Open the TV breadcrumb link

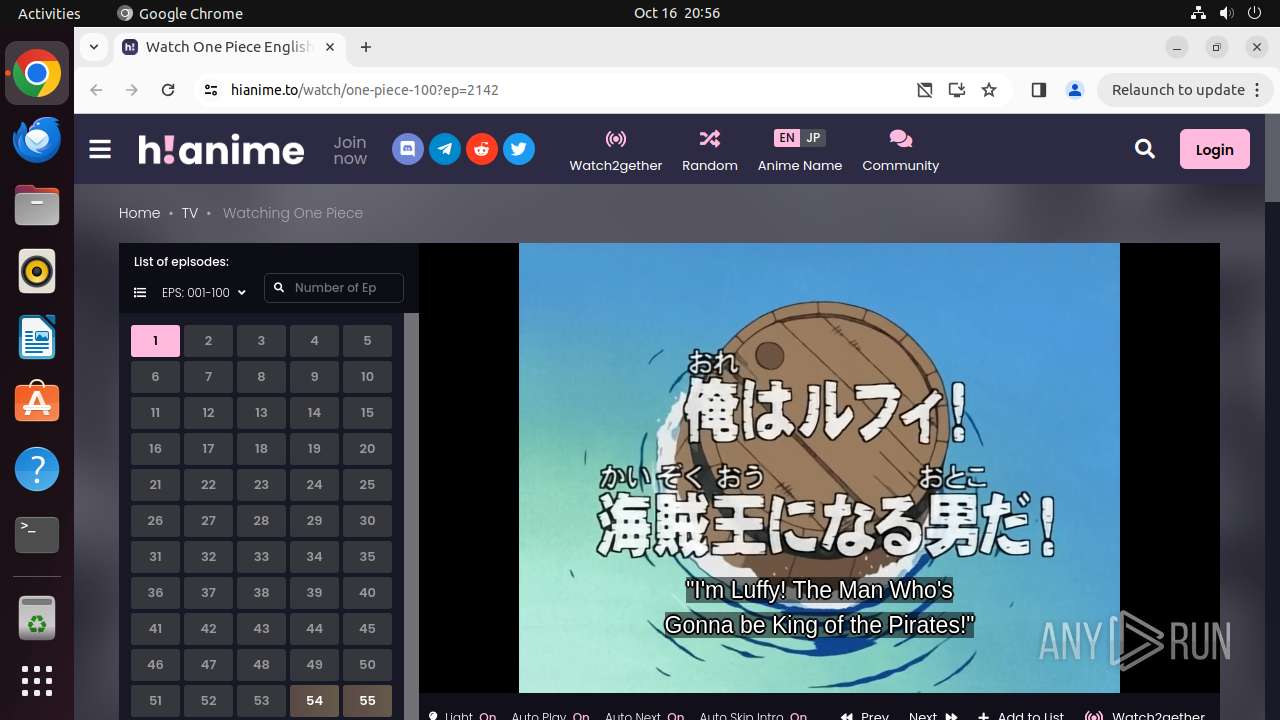(190, 213)
